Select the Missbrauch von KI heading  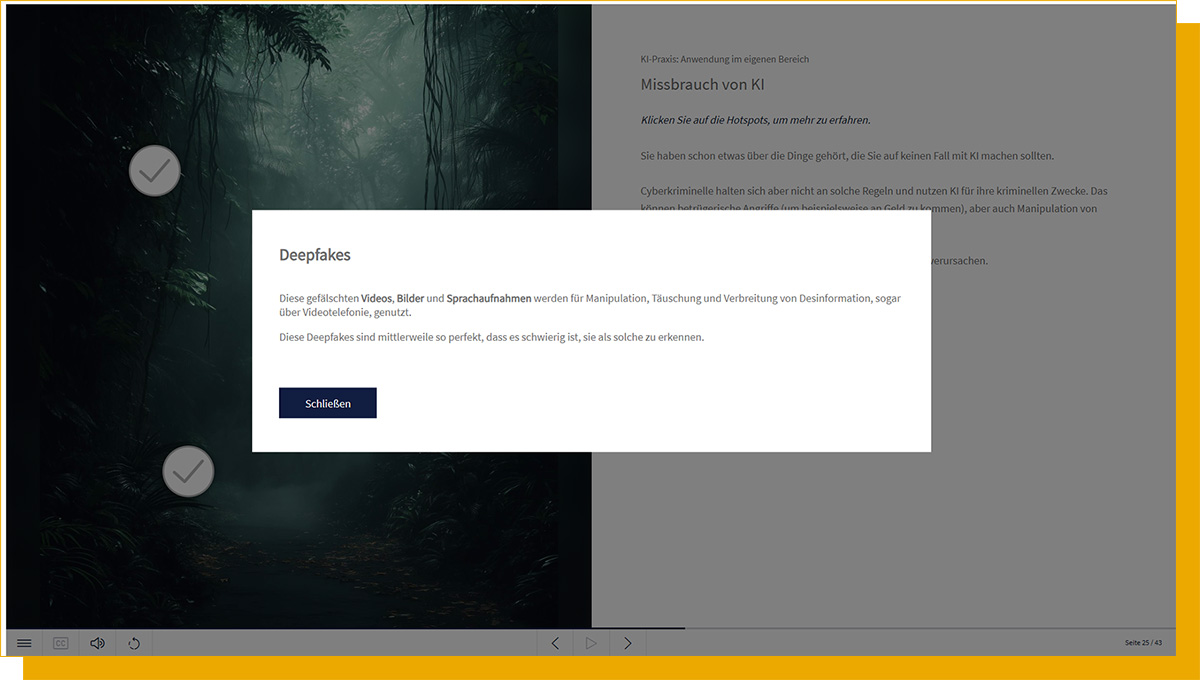[x=701, y=85]
